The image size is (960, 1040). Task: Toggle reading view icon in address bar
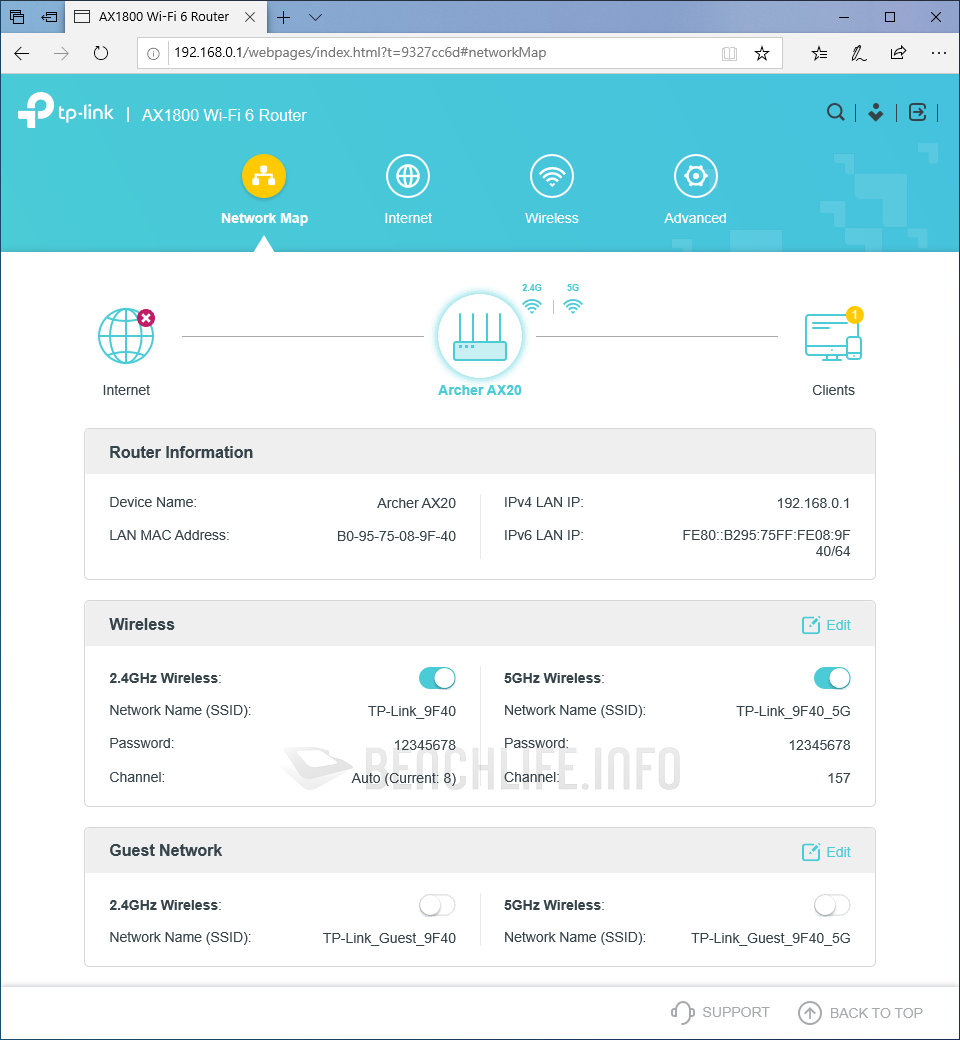(x=729, y=54)
